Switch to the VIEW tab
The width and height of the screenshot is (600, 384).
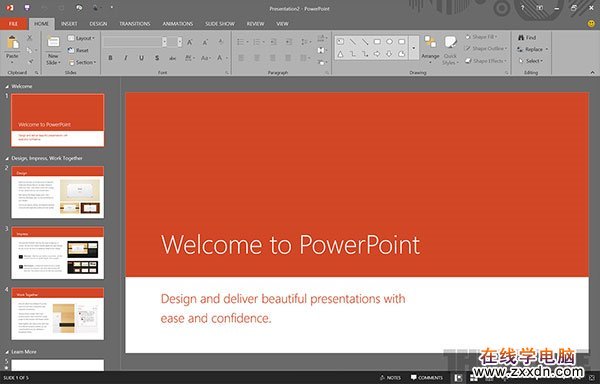282,24
